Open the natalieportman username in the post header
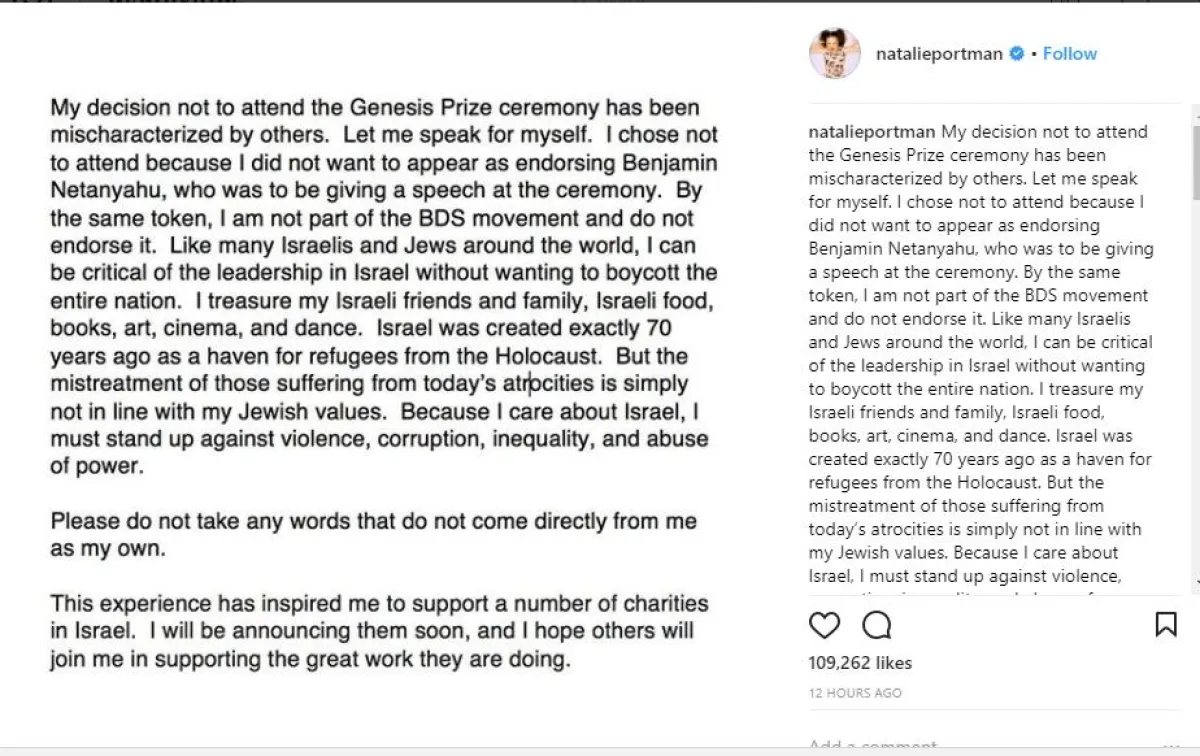This screenshot has width=1200, height=756. click(939, 54)
